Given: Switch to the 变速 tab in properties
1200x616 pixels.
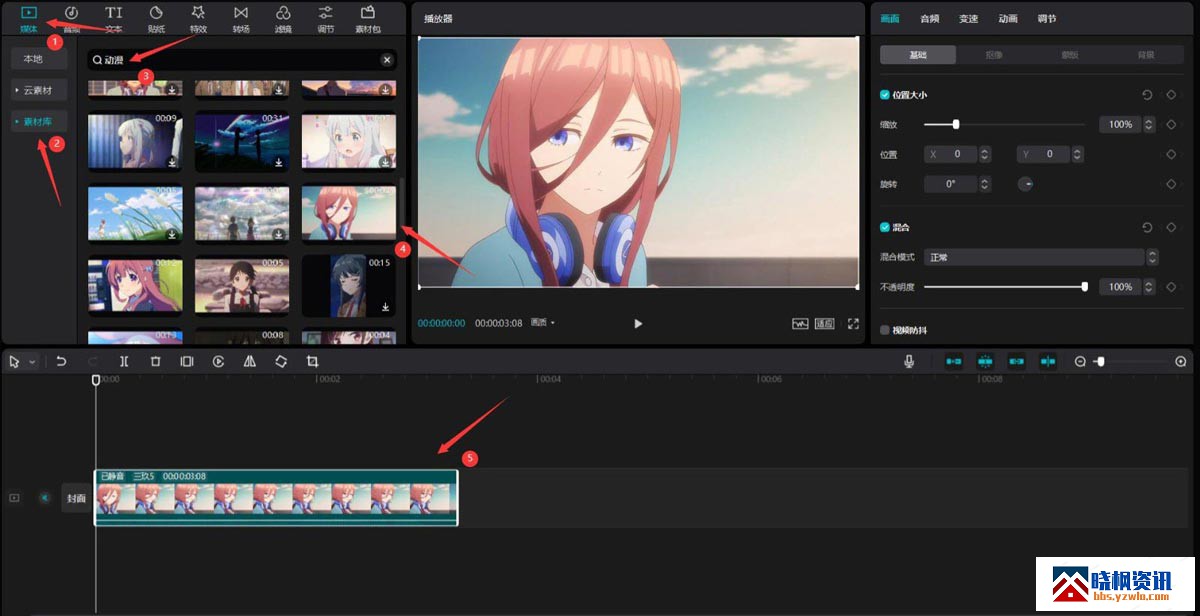Looking at the screenshot, I should [968, 19].
